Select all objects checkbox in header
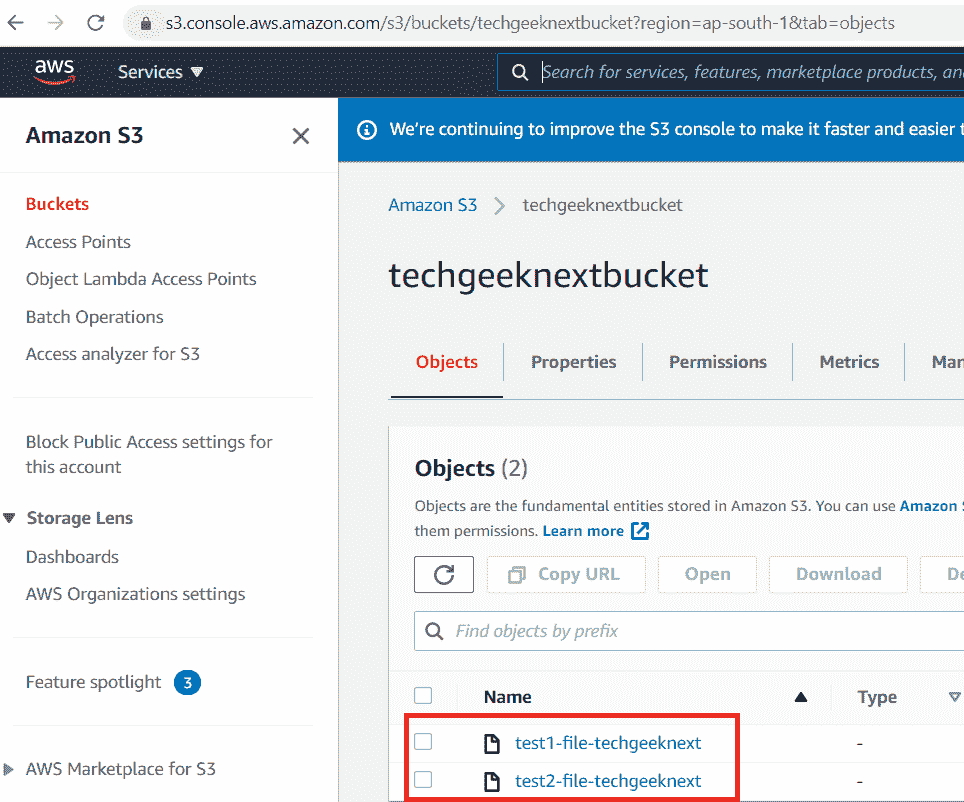Image resolution: width=964 pixels, height=802 pixels. 423,696
